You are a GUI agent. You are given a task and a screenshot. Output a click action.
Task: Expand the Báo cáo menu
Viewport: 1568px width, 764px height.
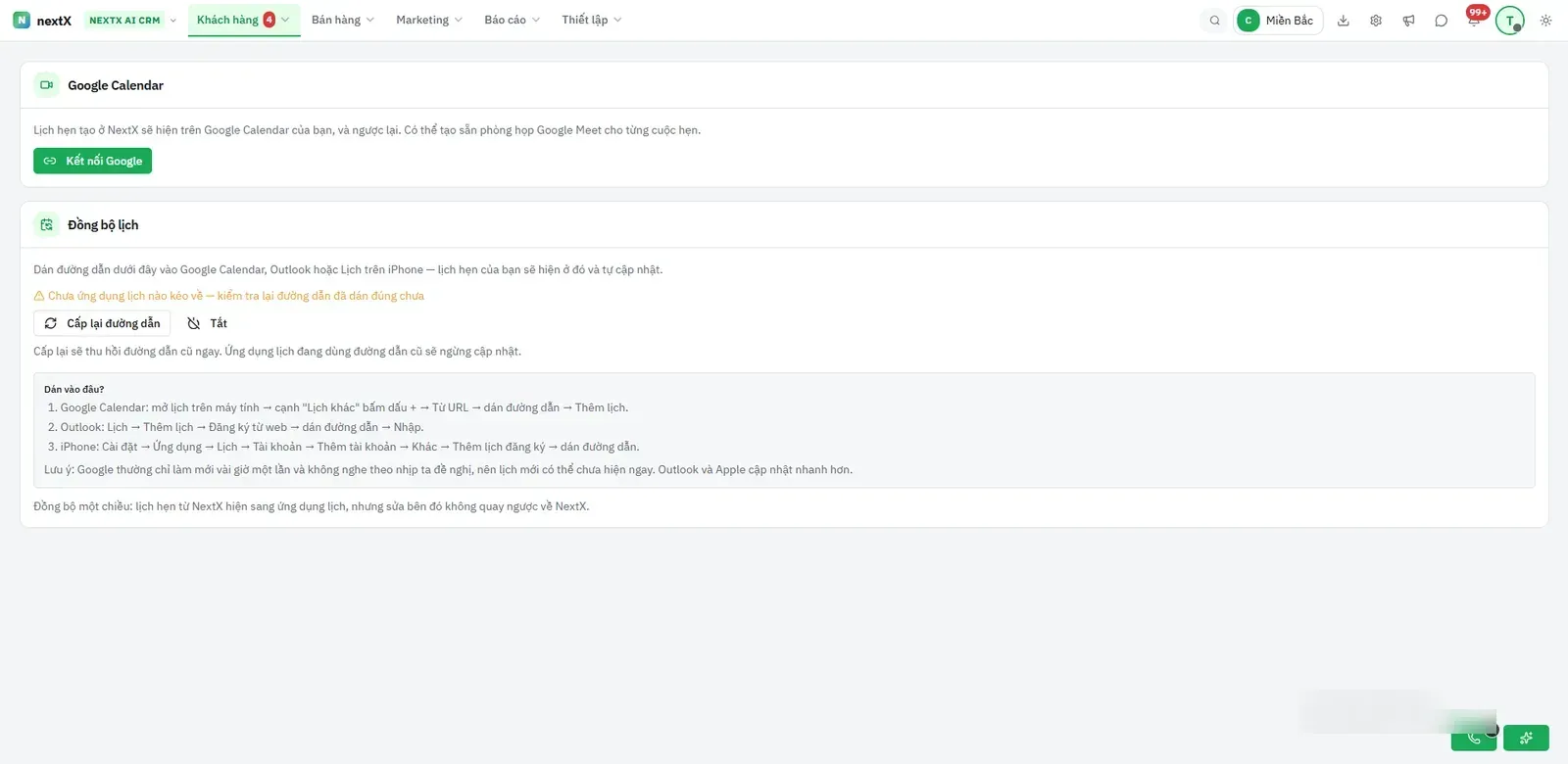tap(512, 20)
